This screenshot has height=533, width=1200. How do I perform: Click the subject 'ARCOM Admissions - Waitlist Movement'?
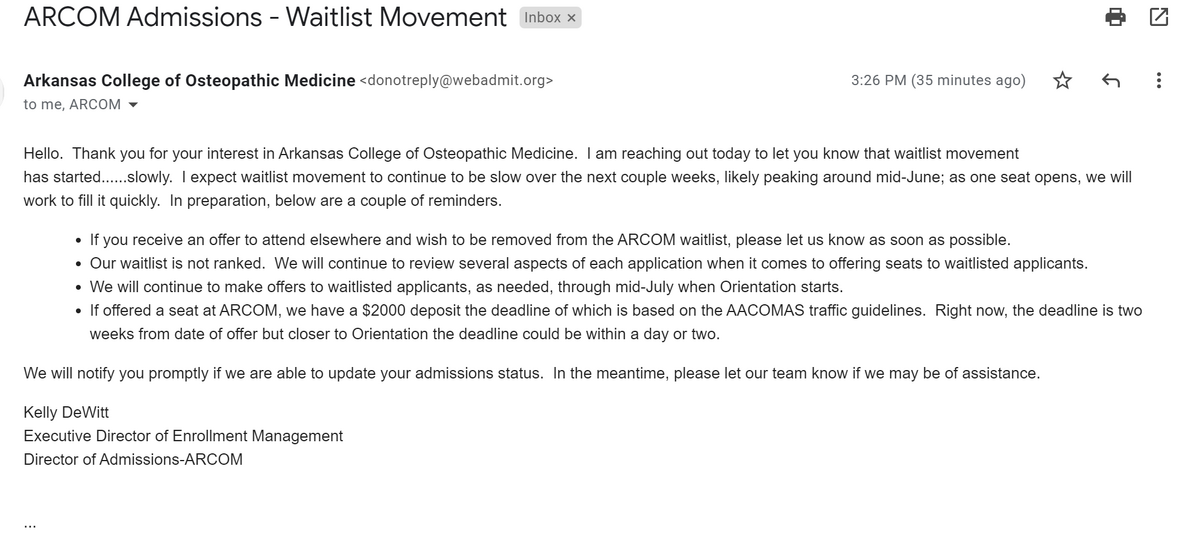264,17
